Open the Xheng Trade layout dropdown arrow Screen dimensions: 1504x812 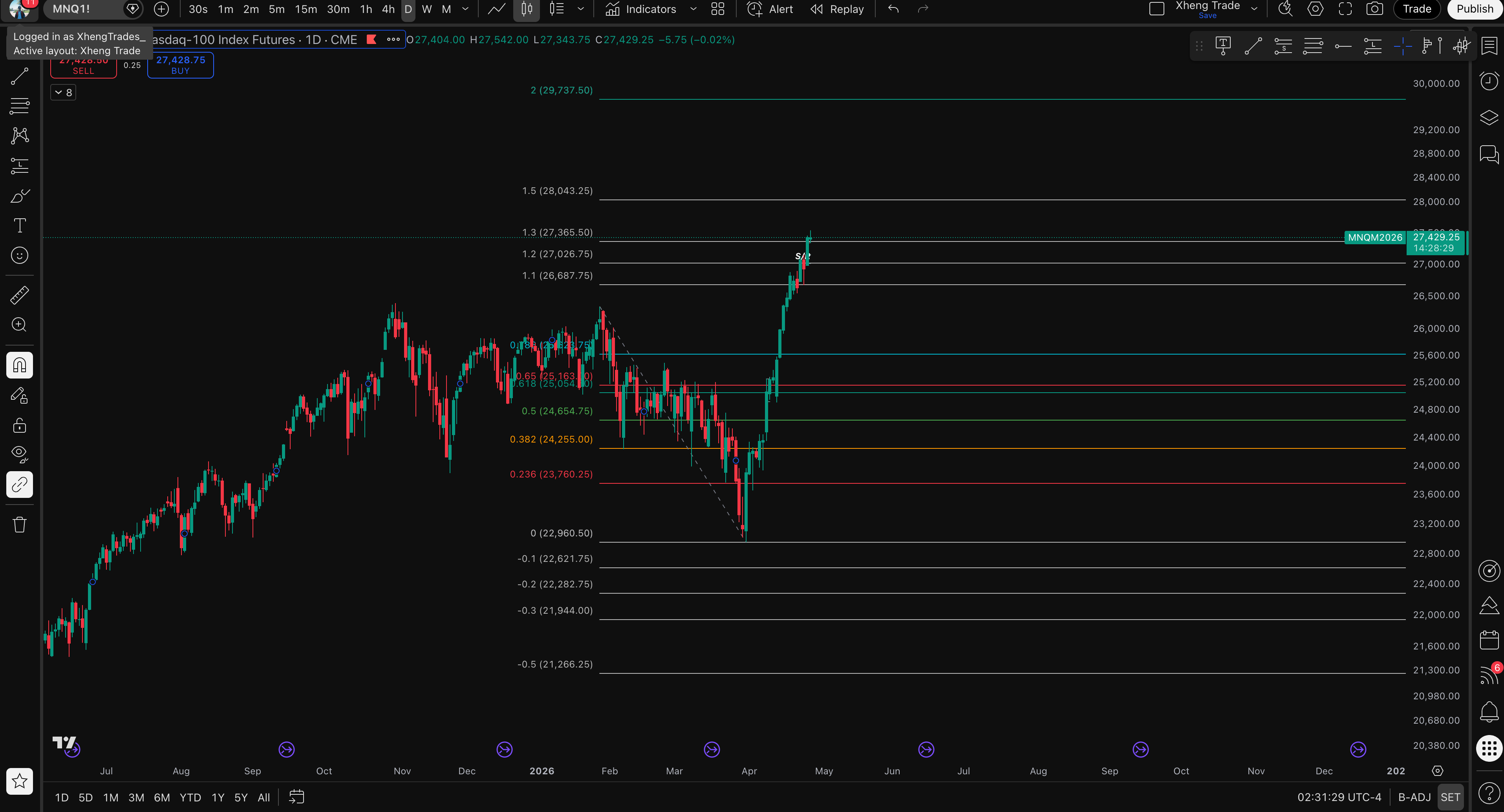pos(1254,9)
